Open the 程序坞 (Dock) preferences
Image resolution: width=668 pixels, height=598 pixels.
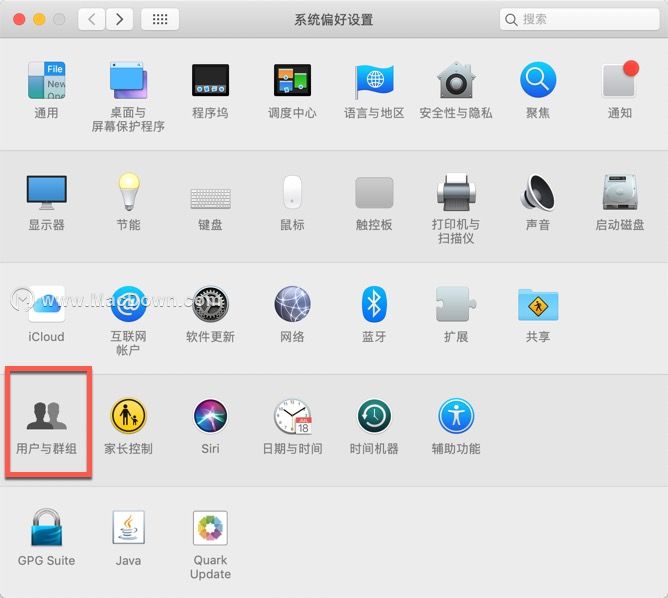pyautogui.click(x=210, y=80)
